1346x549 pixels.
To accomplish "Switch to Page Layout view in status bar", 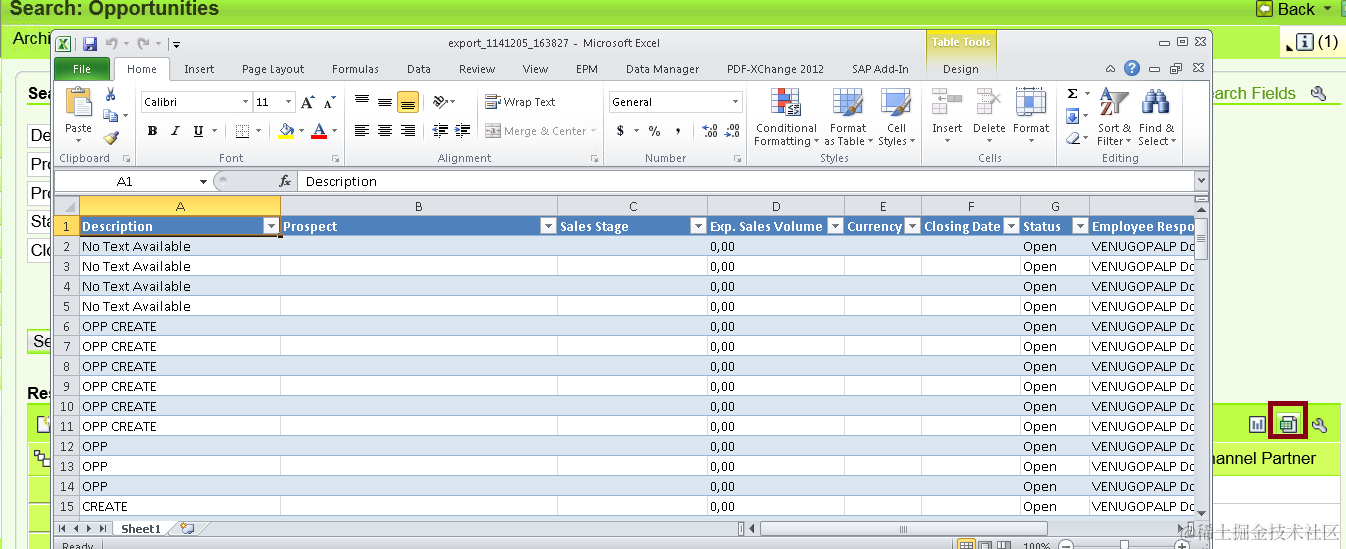I will click(984, 546).
